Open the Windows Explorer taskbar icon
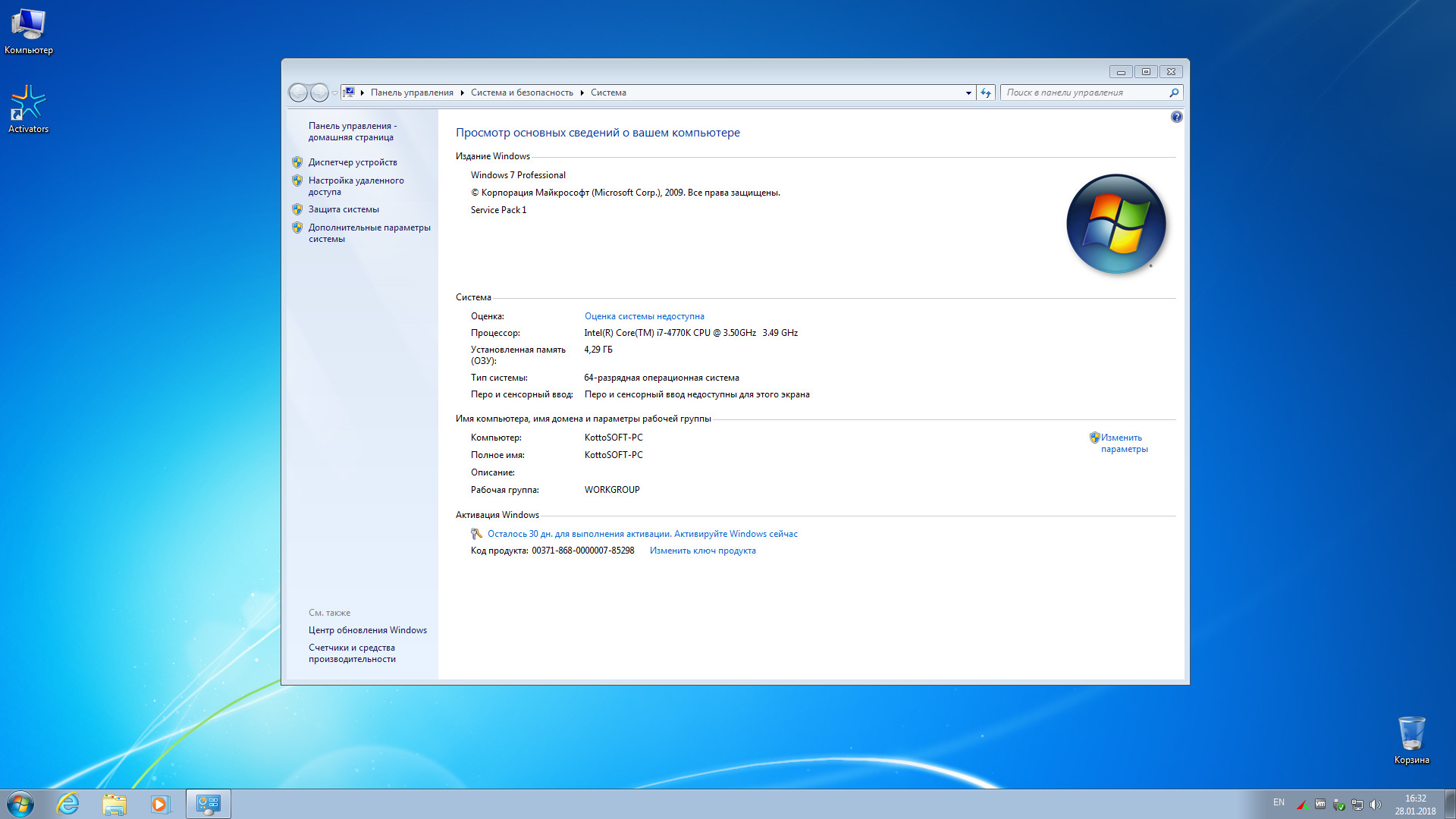 click(115, 804)
